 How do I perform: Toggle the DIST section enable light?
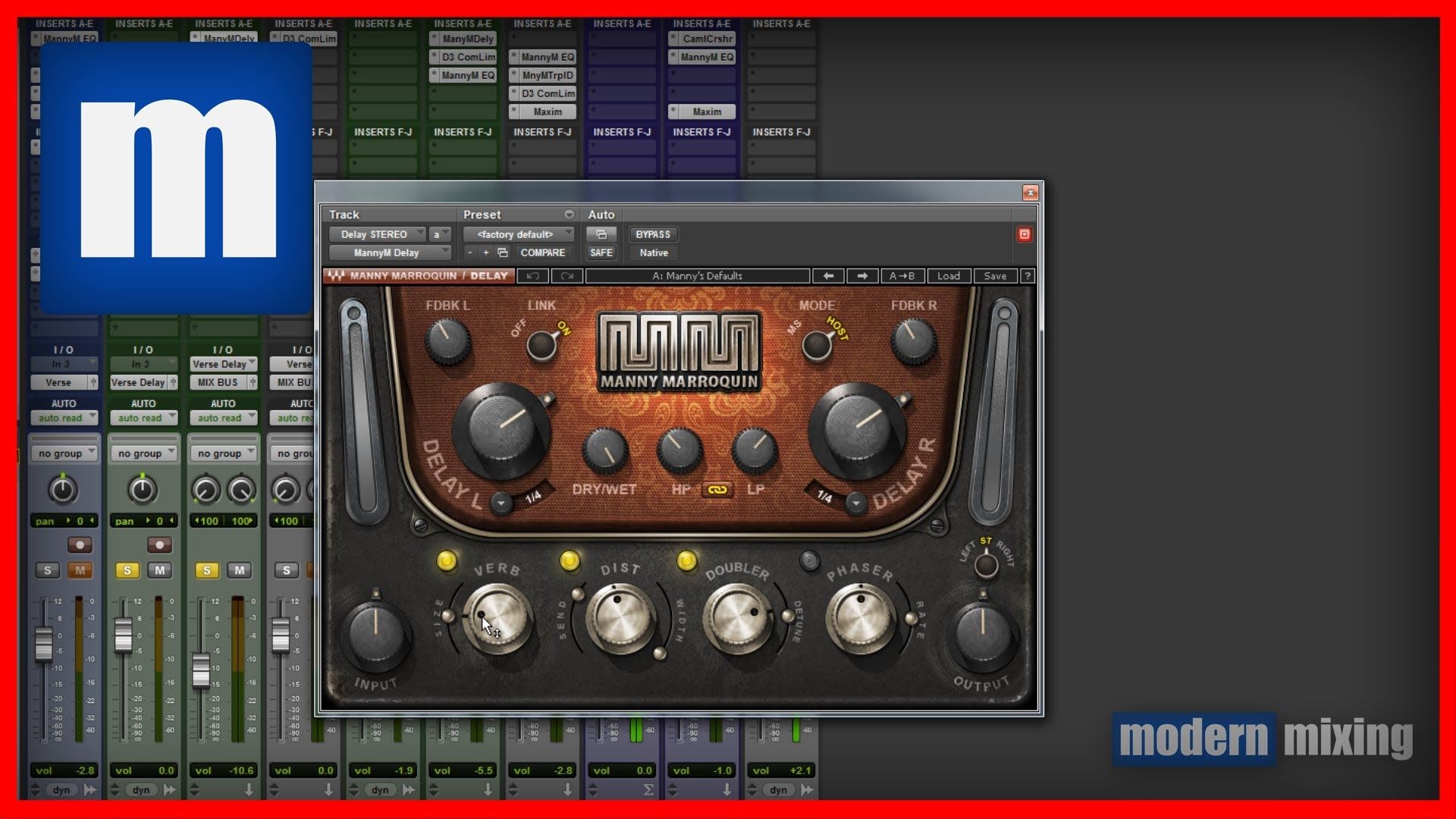pos(570,560)
